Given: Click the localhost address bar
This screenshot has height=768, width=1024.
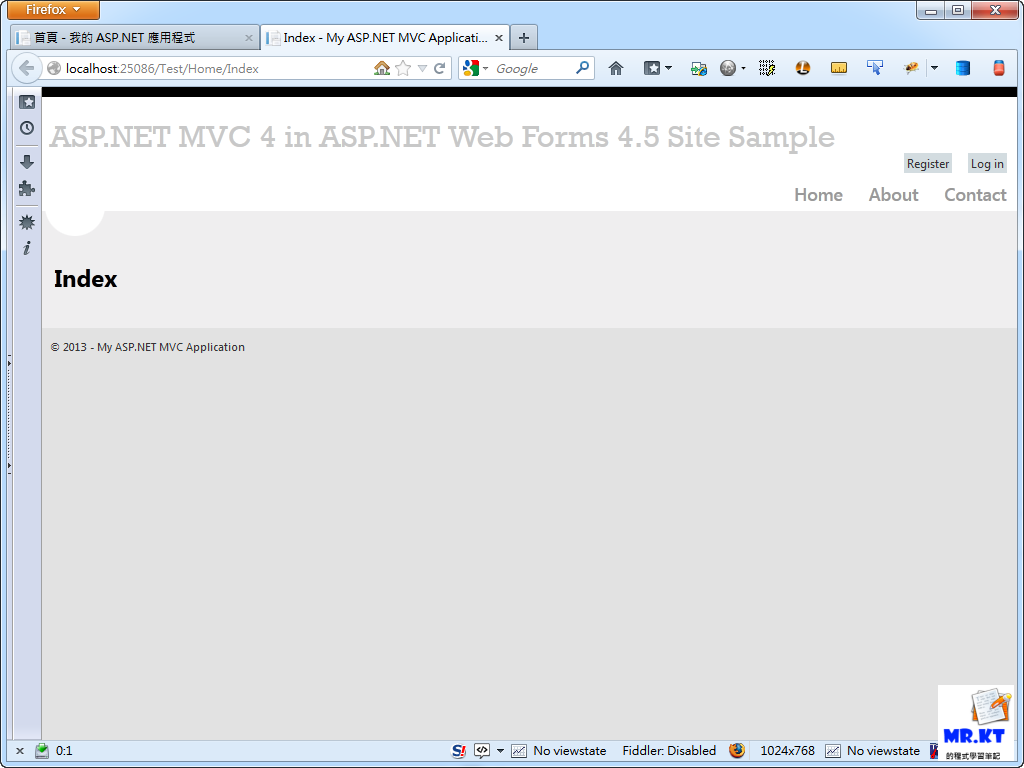Looking at the screenshot, I should pos(216,69).
